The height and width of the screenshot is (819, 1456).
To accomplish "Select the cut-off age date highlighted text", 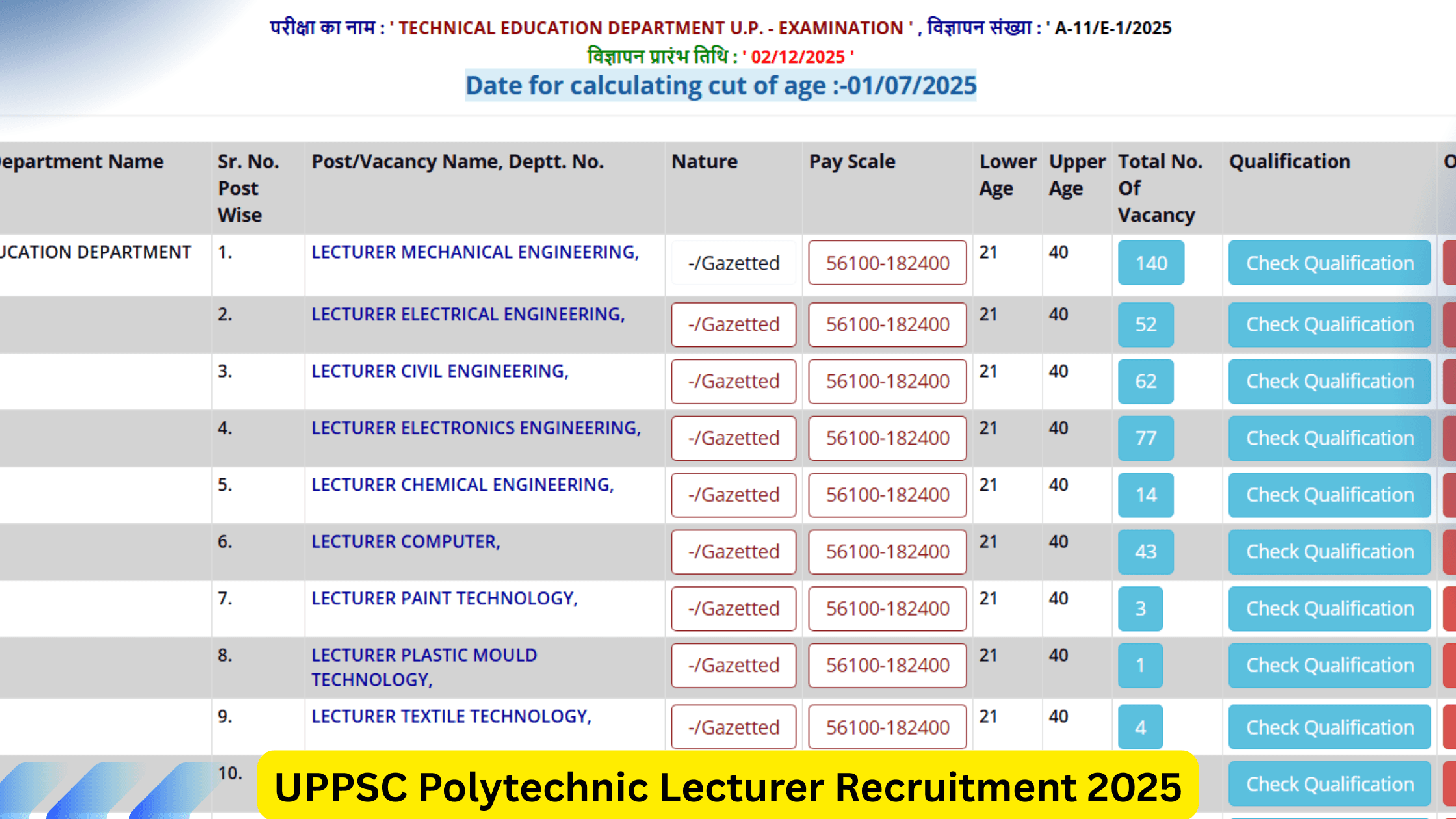I will pos(720,85).
